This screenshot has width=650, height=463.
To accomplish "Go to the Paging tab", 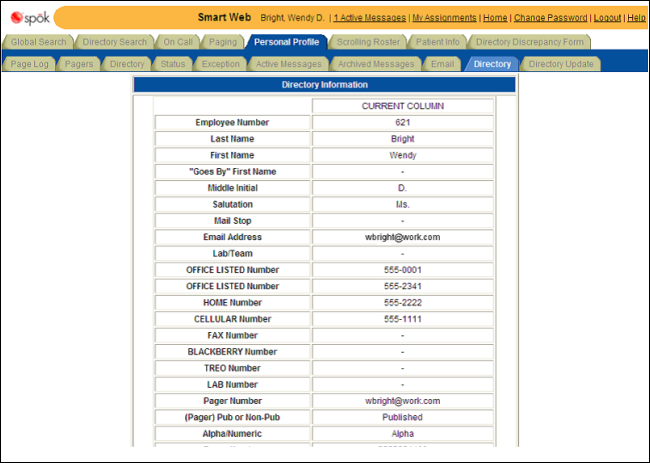I will click(223, 42).
